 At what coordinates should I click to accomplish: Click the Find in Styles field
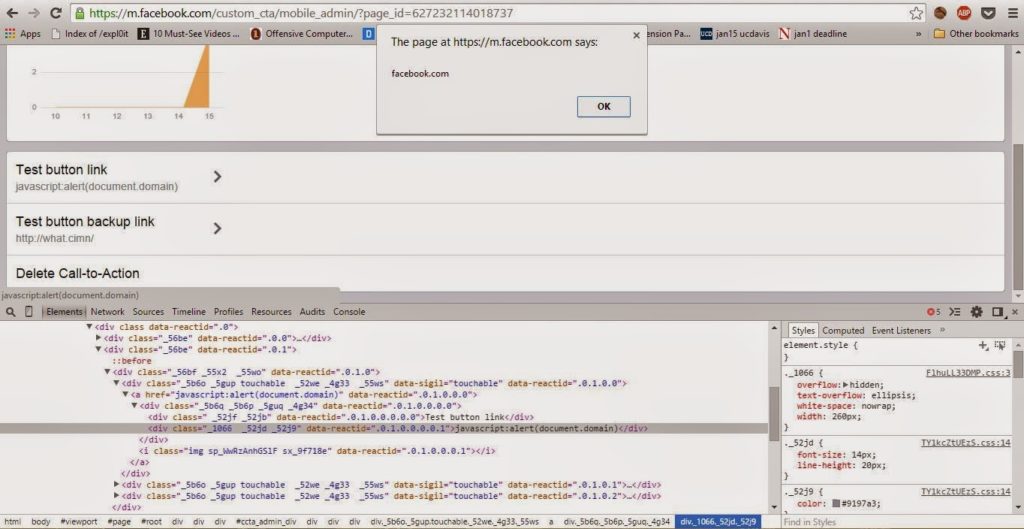(x=901, y=522)
